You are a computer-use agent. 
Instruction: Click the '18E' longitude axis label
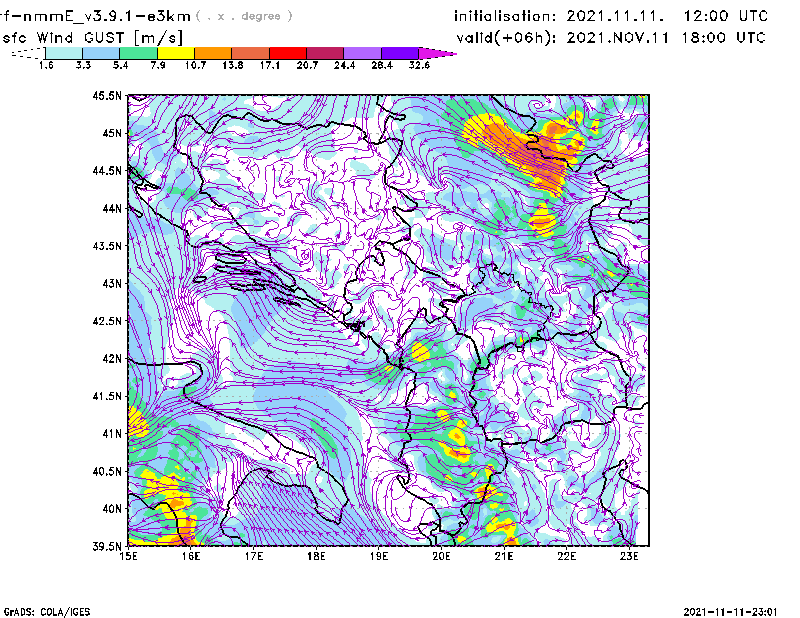(316, 556)
